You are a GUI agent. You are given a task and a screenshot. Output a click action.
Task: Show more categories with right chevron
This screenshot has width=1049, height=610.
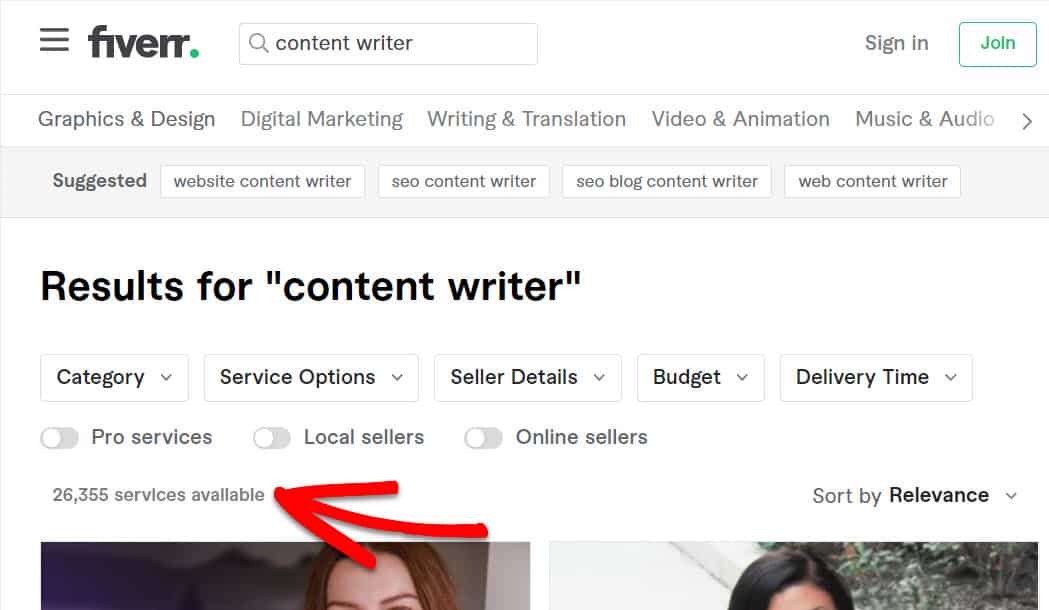(x=1027, y=121)
